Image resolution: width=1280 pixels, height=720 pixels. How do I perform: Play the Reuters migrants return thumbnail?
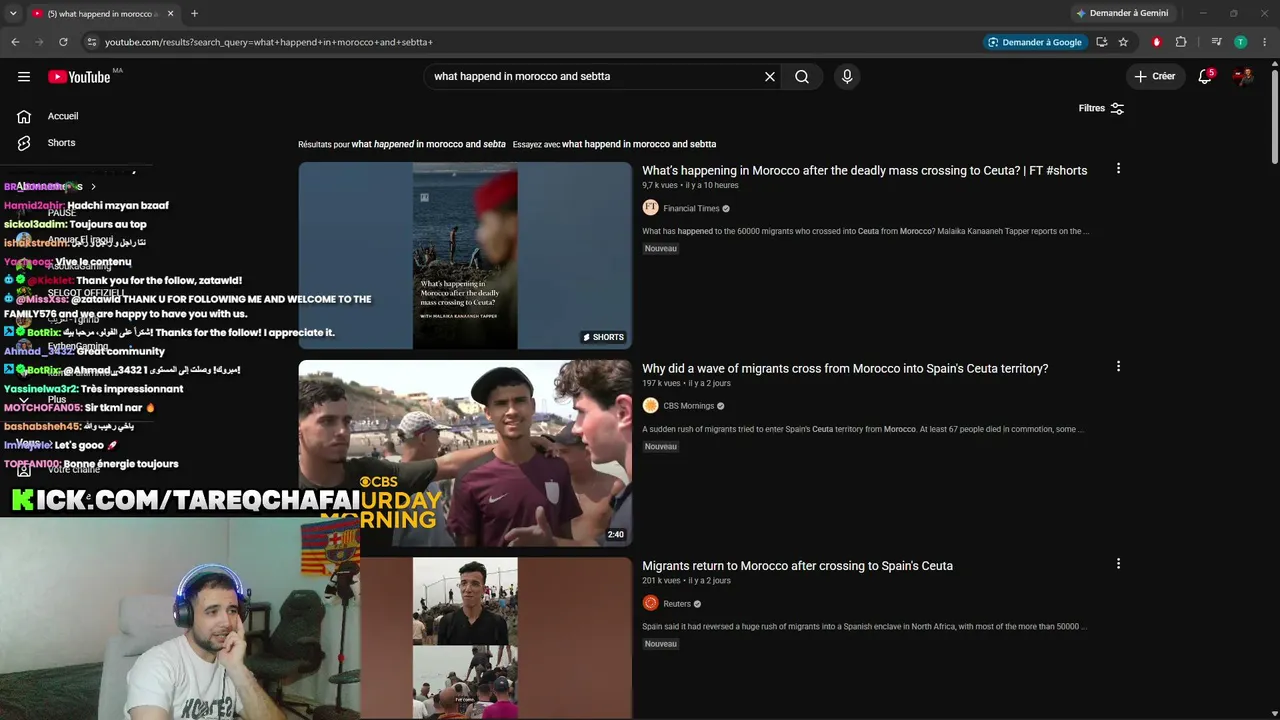465,638
